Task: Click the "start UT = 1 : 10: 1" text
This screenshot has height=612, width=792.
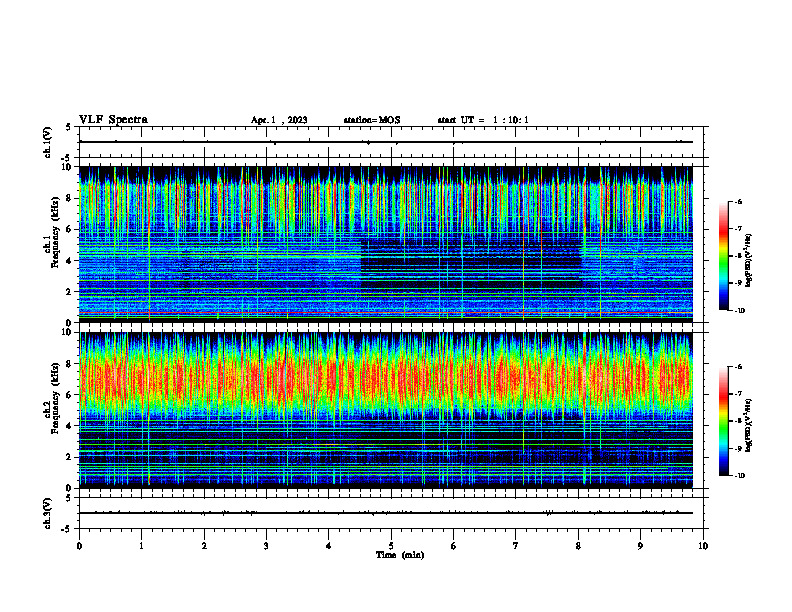Action: point(483,120)
